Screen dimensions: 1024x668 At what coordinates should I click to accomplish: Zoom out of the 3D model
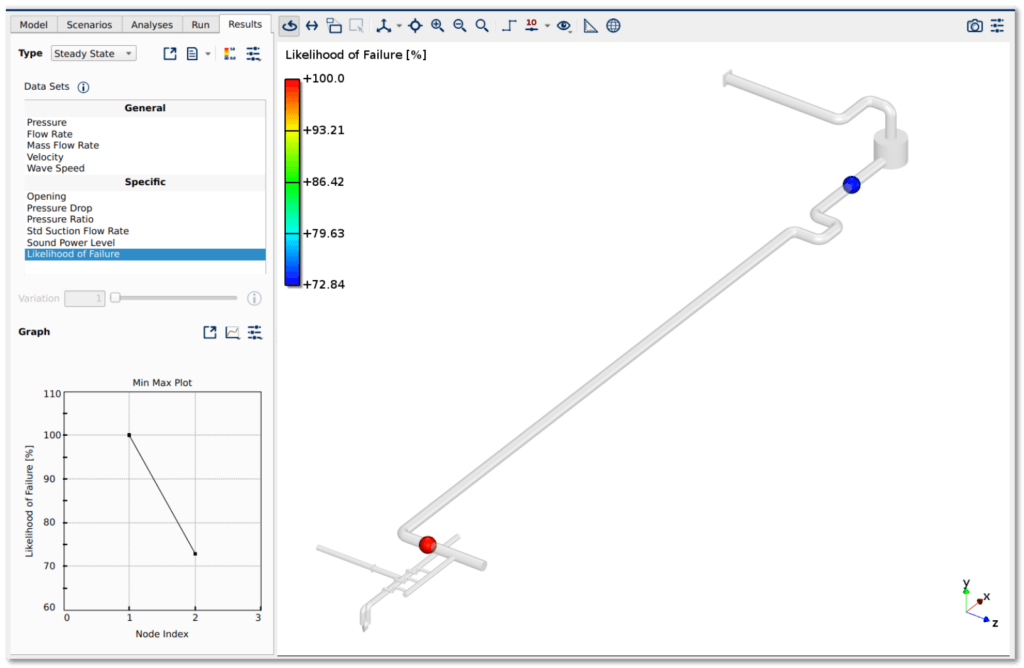click(460, 26)
